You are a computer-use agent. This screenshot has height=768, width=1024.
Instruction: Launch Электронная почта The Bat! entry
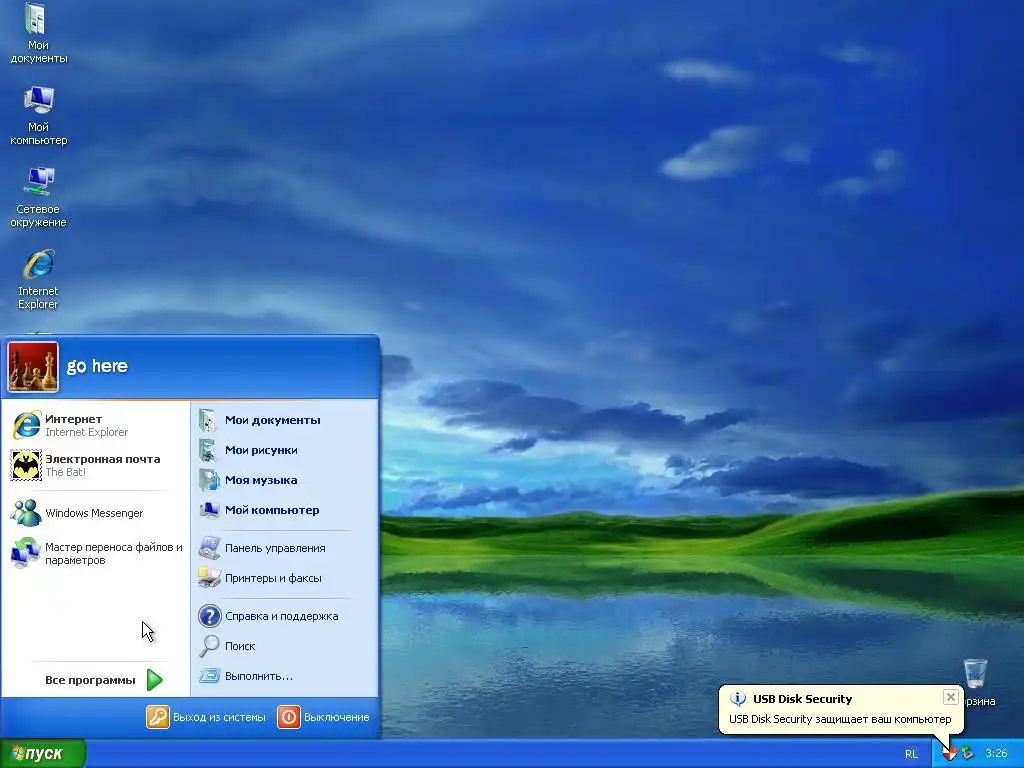tap(96, 465)
